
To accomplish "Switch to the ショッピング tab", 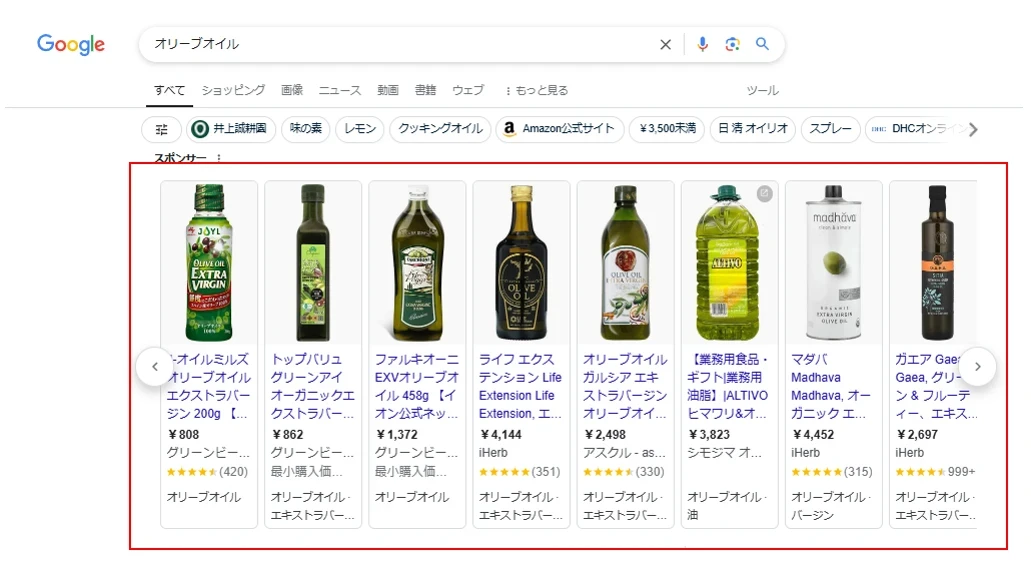I will point(233,90).
